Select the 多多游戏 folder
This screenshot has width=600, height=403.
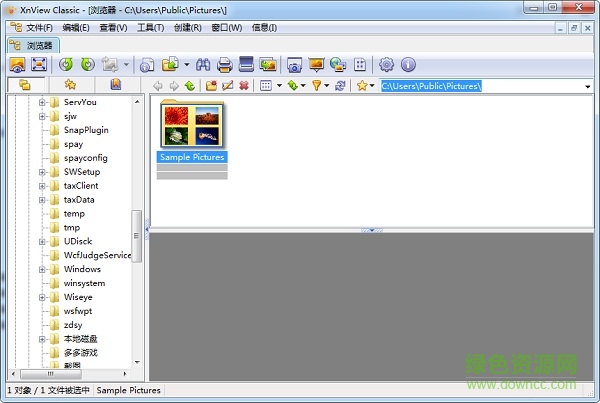(80, 353)
